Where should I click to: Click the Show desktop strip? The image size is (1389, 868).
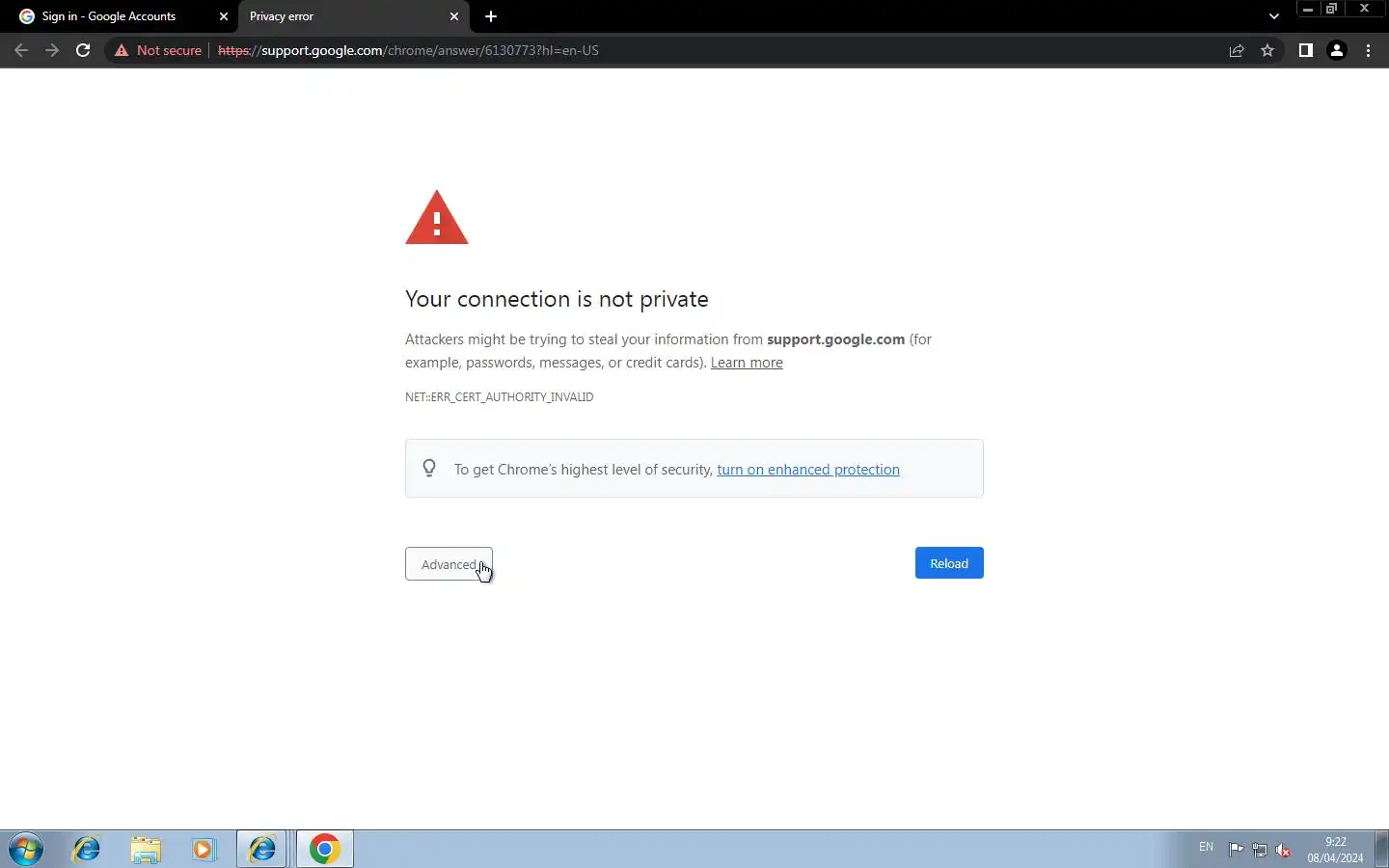[x=1381, y=850]
